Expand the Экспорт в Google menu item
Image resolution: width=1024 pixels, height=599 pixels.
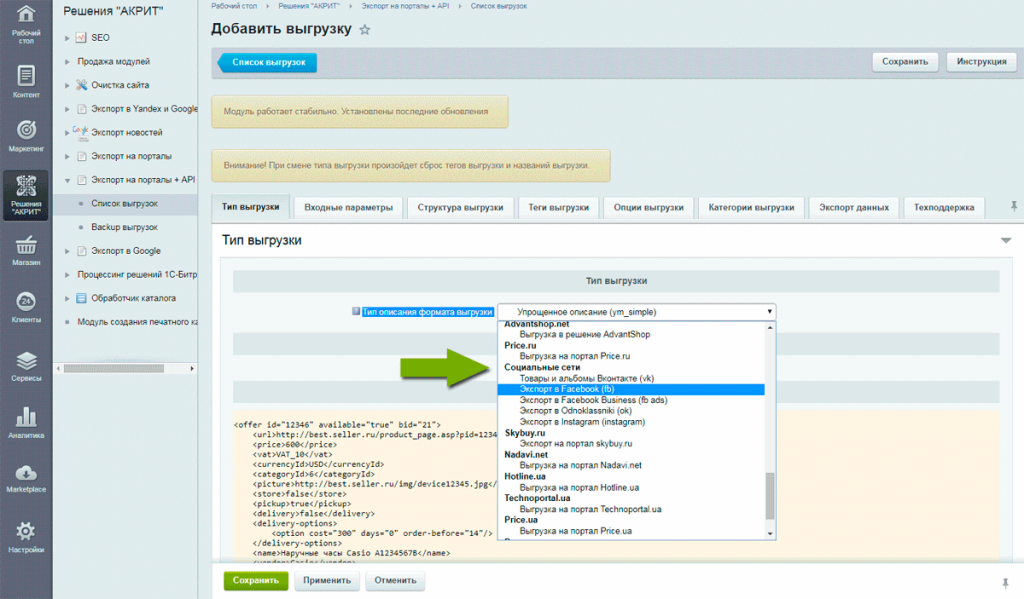(x=67, y=251)
